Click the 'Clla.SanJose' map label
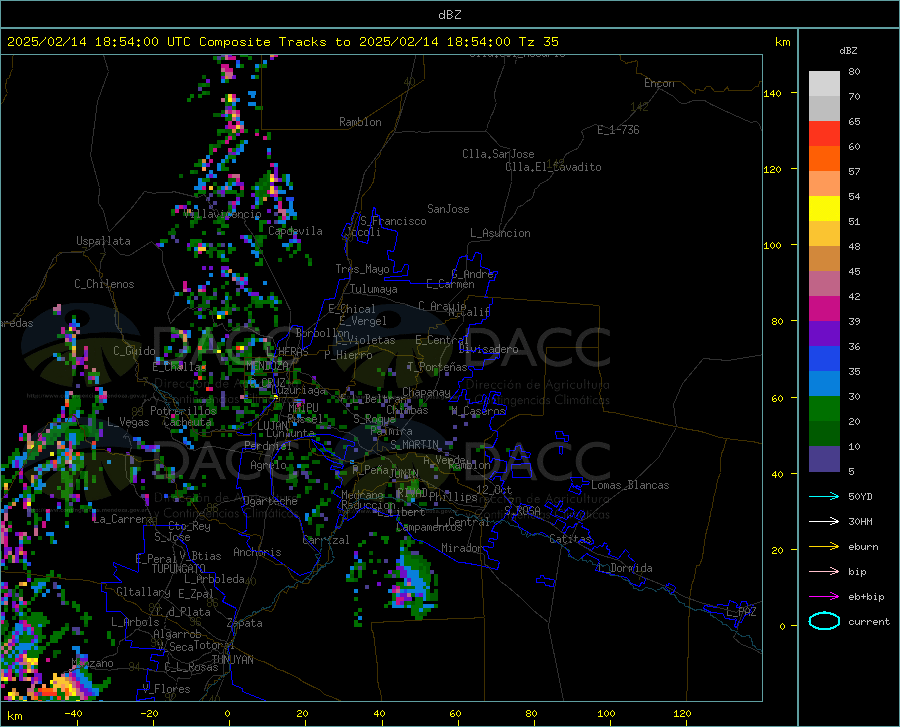900x727 pixels. pos(498,154)
